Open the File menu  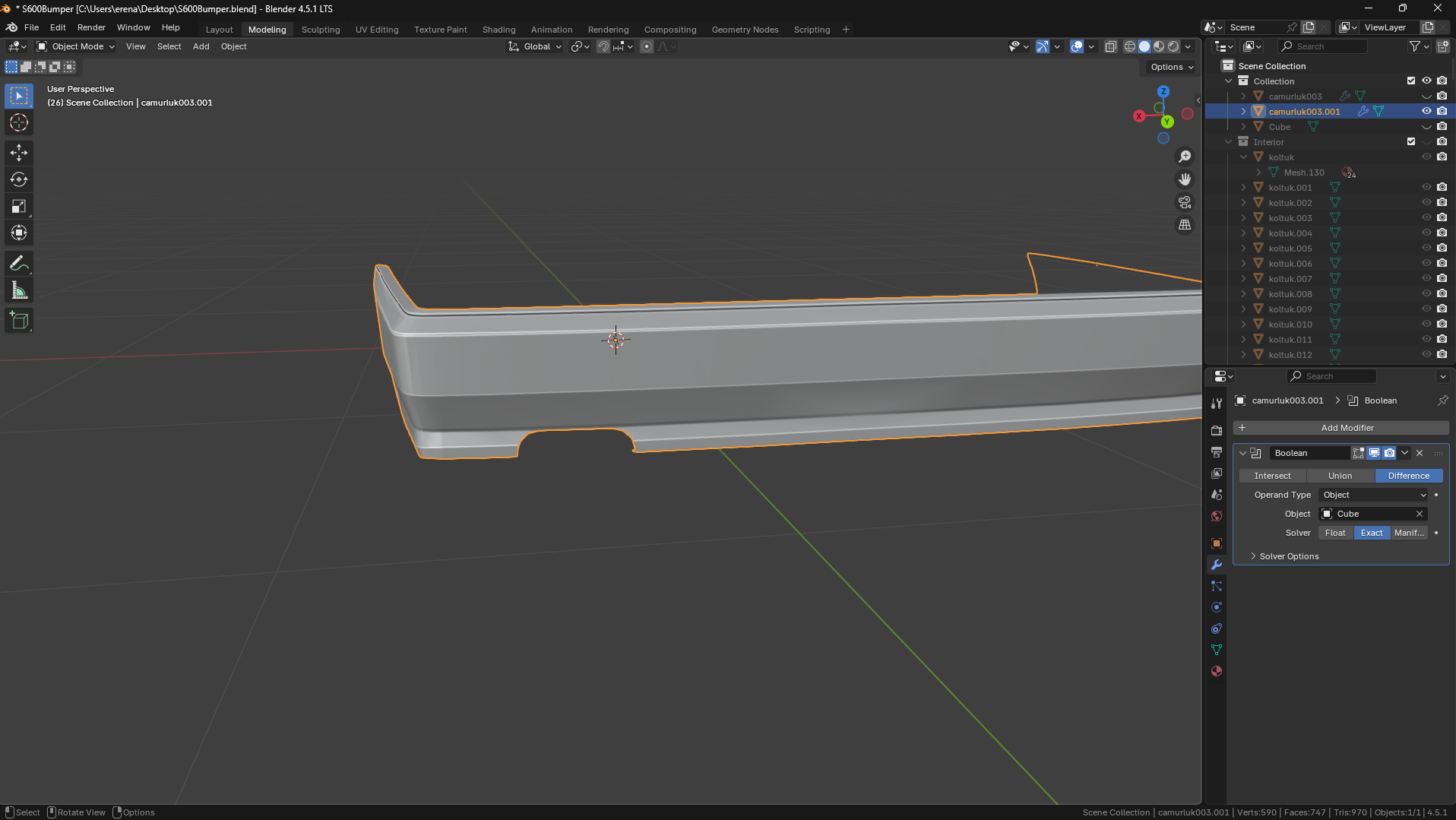31,27
